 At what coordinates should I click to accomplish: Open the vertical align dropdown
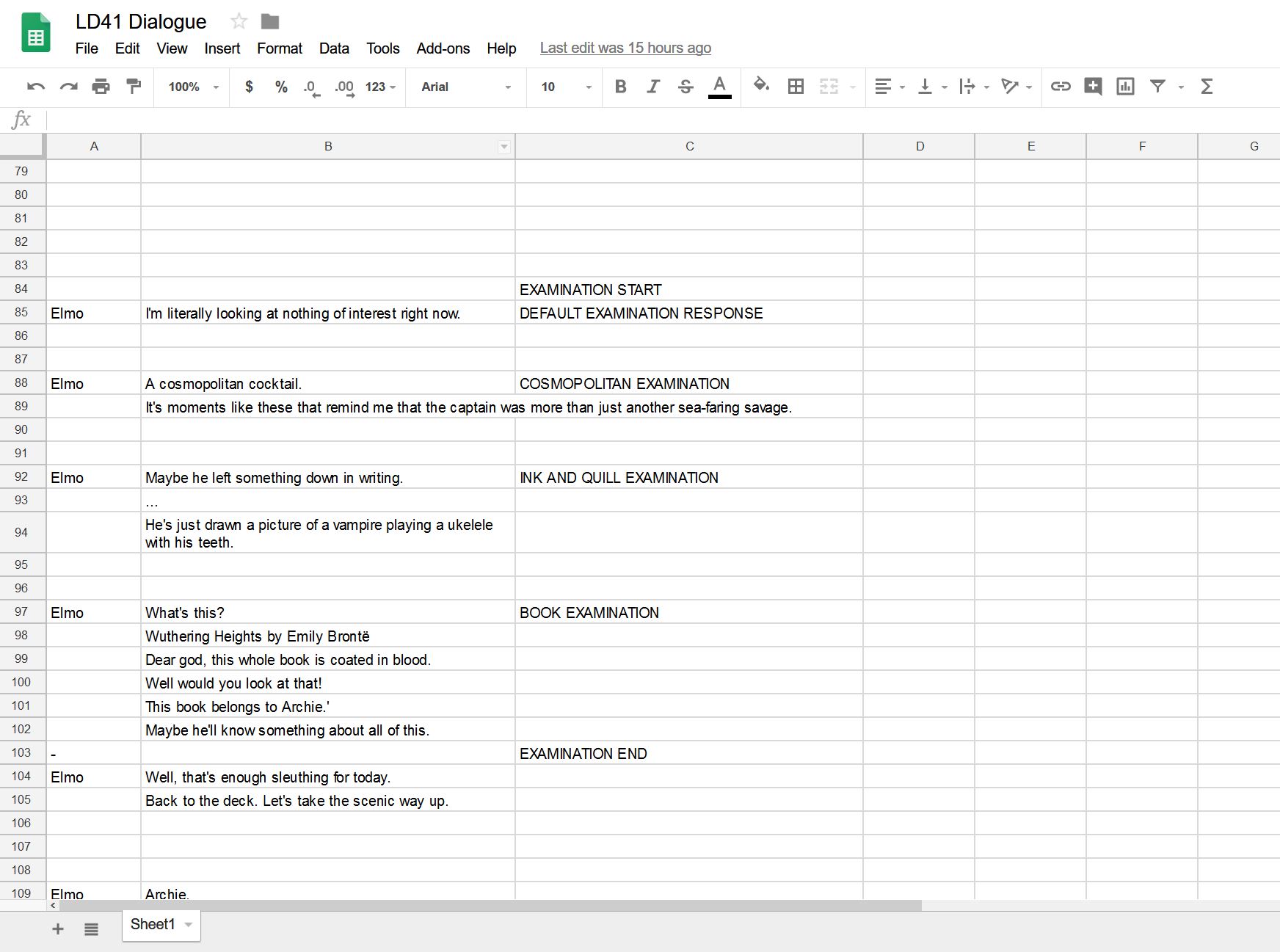click(x=933, y=87)
